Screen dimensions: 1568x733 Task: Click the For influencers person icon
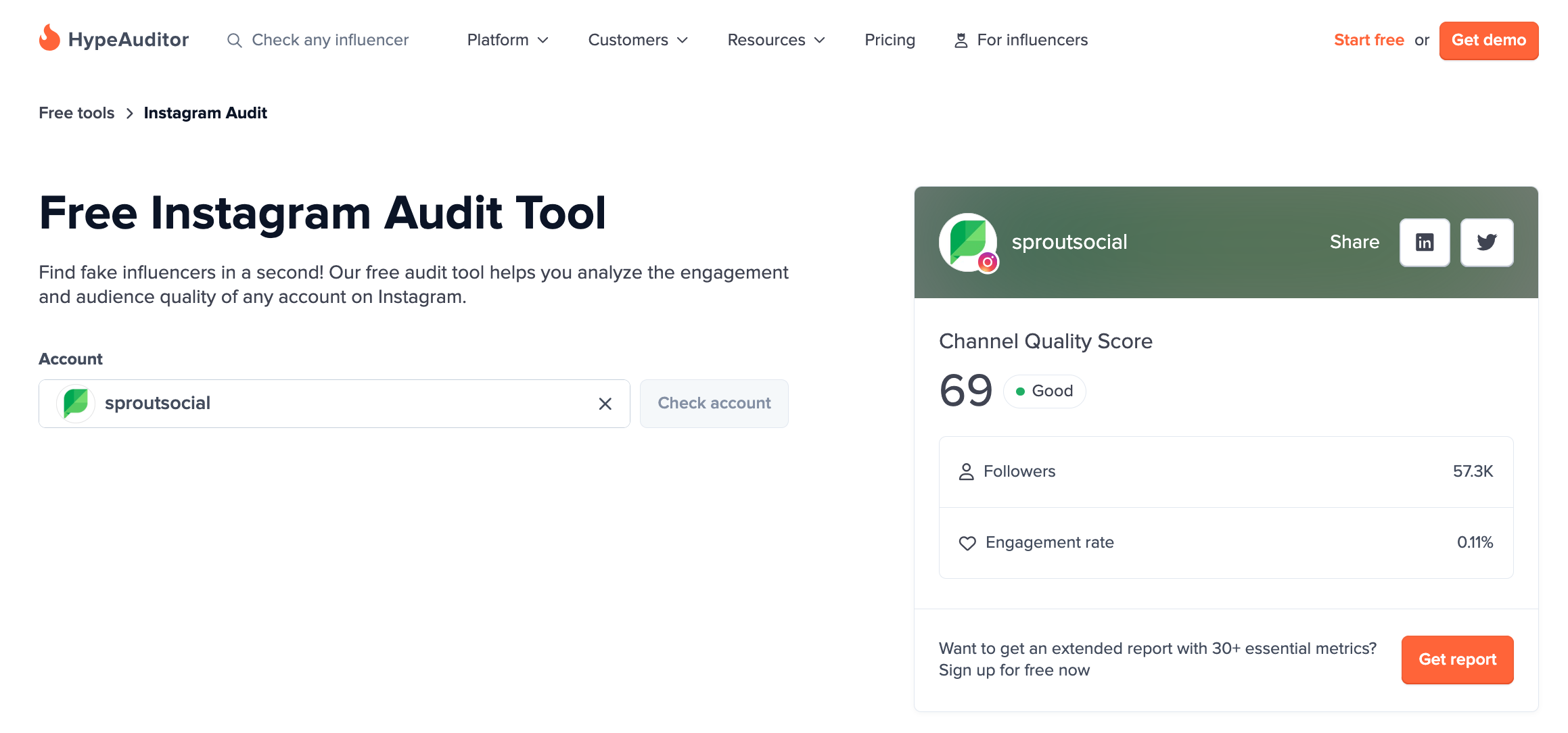[x=961, y=41]
